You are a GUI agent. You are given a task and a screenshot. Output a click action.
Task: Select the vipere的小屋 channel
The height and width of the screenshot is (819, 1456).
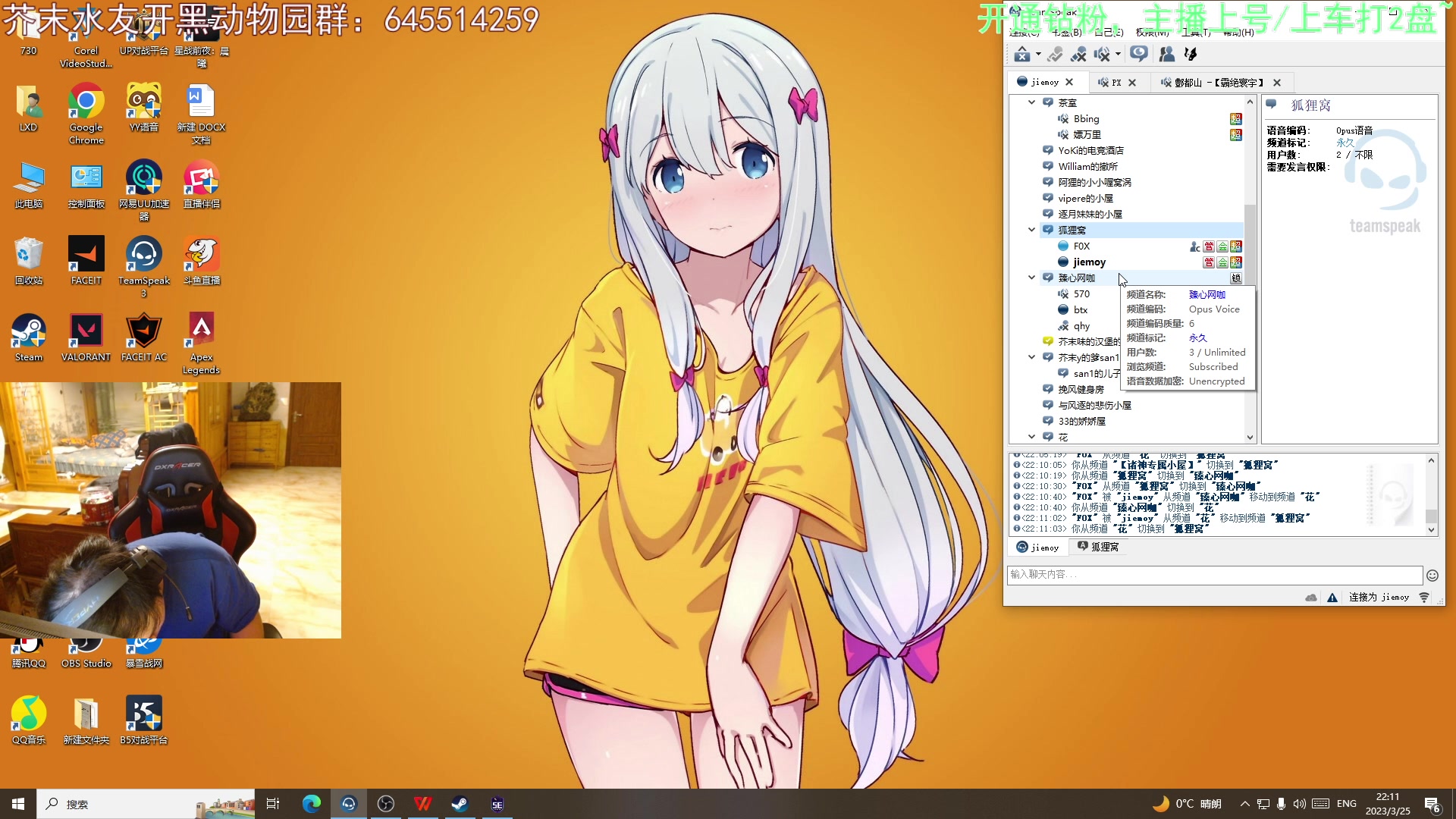click(1085, 198)
